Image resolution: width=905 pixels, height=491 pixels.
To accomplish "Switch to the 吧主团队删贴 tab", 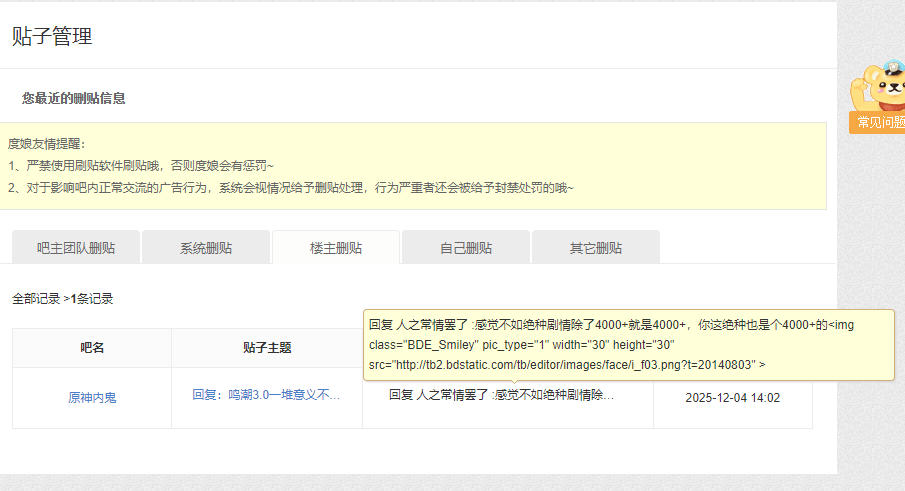I will [76, 248].
